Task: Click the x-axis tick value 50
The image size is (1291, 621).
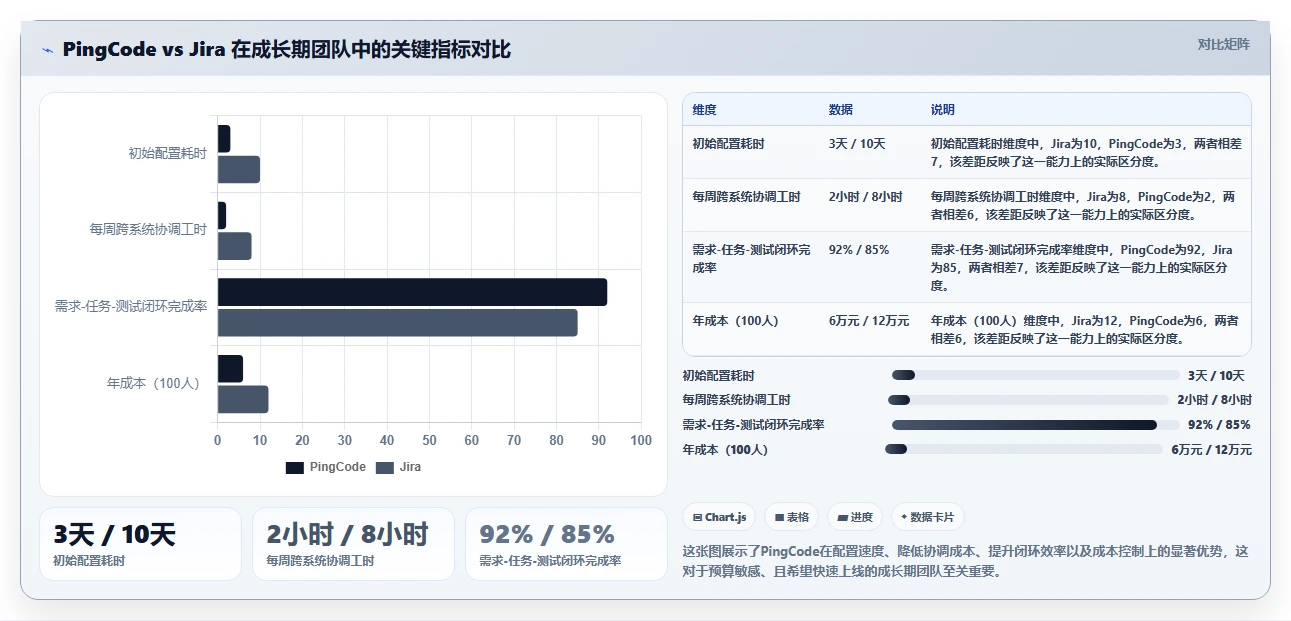Action: click(429, 441)
